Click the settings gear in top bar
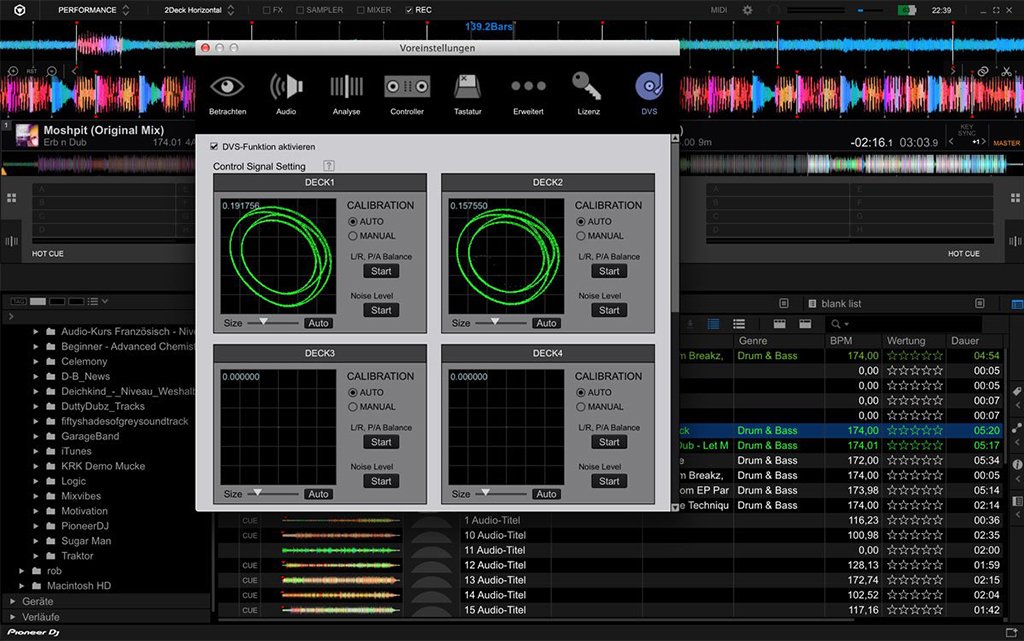1024x641 pixels. [747, 10]
